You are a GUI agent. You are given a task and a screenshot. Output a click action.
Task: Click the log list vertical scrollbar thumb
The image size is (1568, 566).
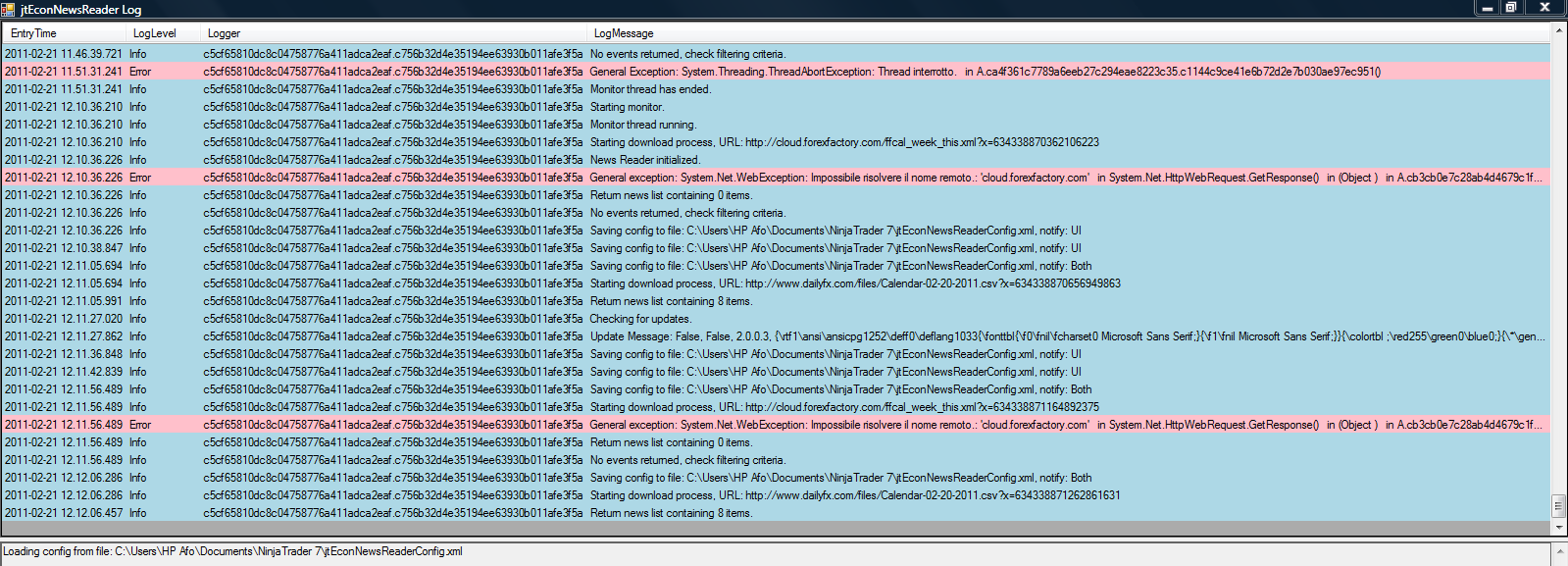coord(1558,506)
